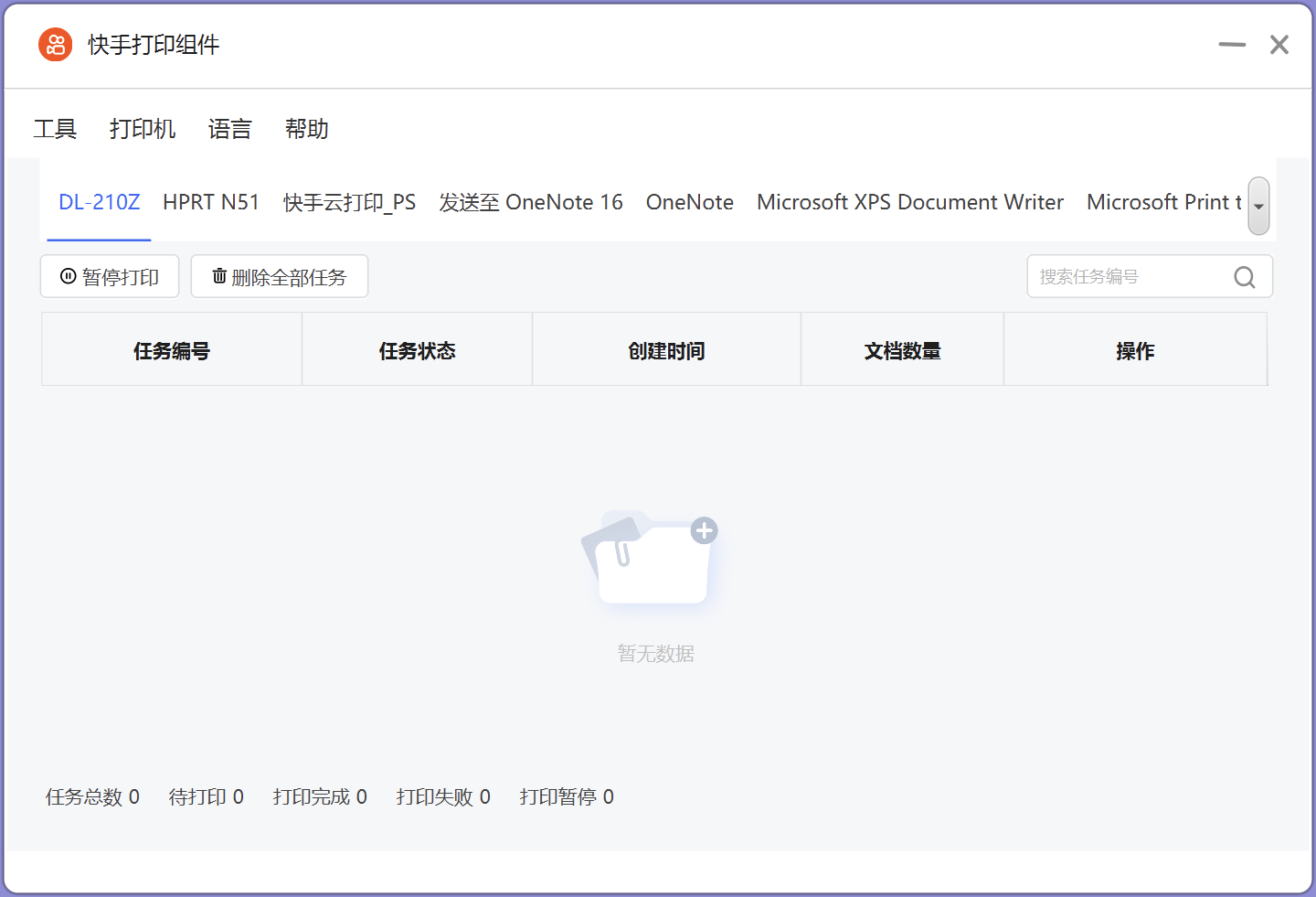Viewport: 1316px width, 897px height.
Task: Open the 工具 menu
Action: coord(55,129)
